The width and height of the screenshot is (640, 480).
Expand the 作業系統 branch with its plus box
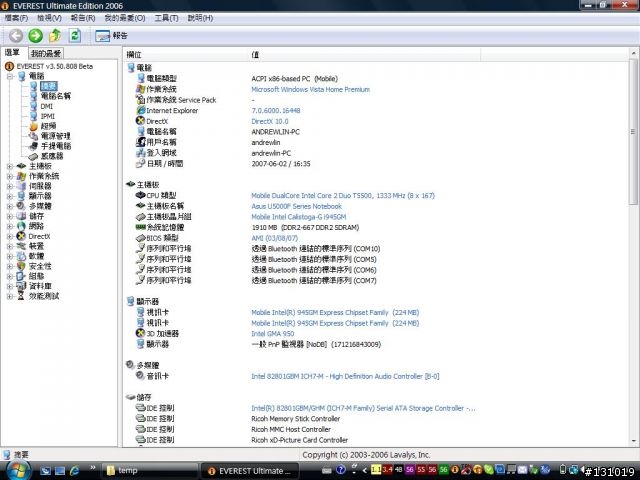coord(10,176)
